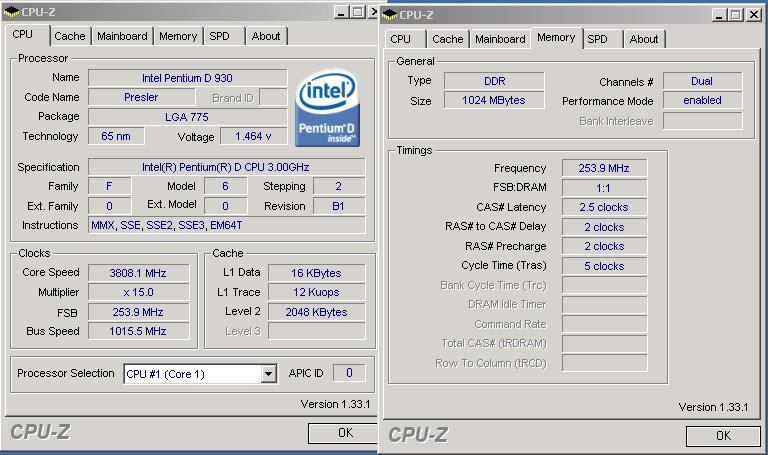The height and width of the screenshot is (455, 768).
Task: Click the empty Bank Interleave field
Action: 702,121
